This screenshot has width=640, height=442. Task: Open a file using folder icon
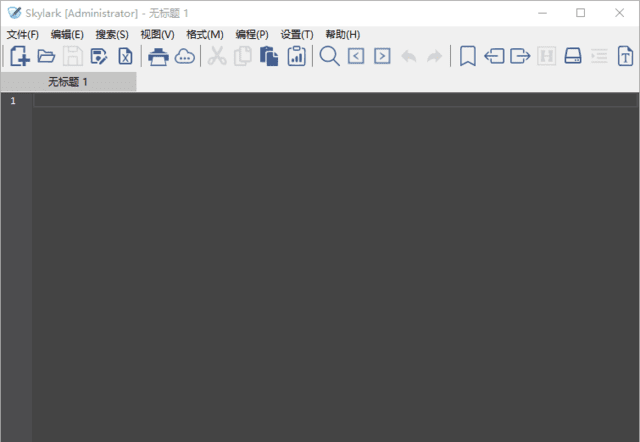click(46, 56)
